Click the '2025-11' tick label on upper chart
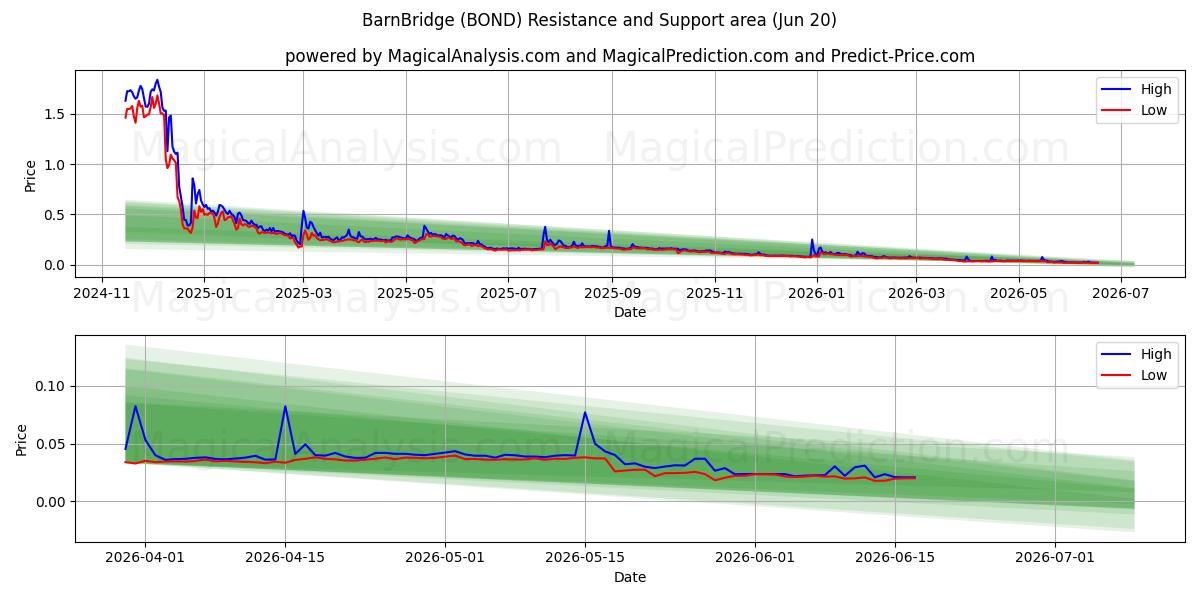This screenshot has height=600, width=1200. tap(714, 293)
